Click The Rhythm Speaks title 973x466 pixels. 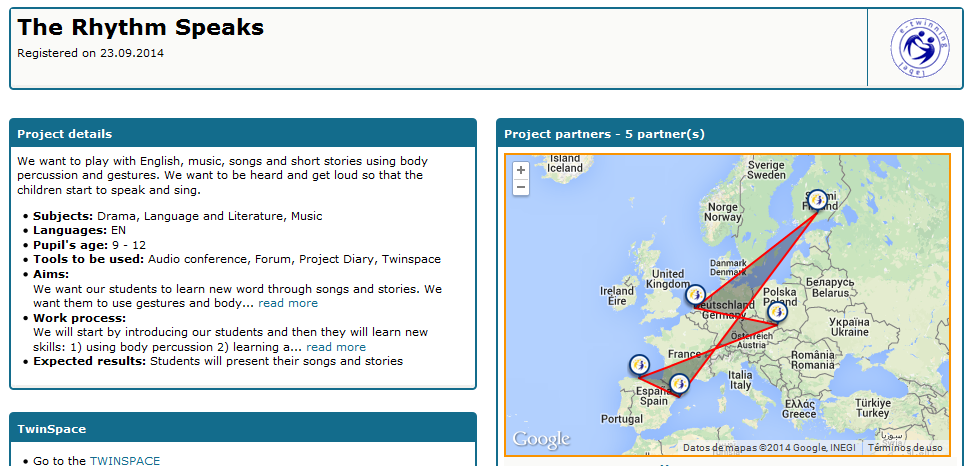141,27
